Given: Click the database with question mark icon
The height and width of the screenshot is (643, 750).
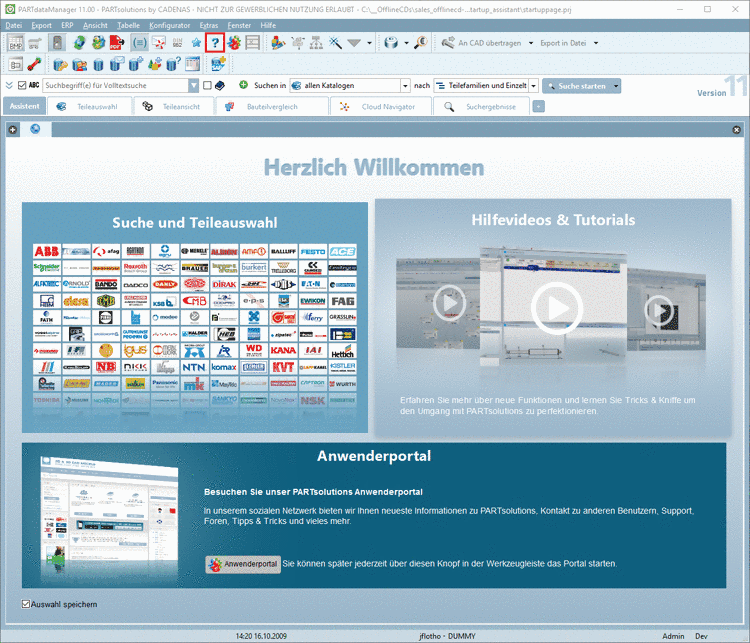Looking at the screenshot, I should (173, 64).
